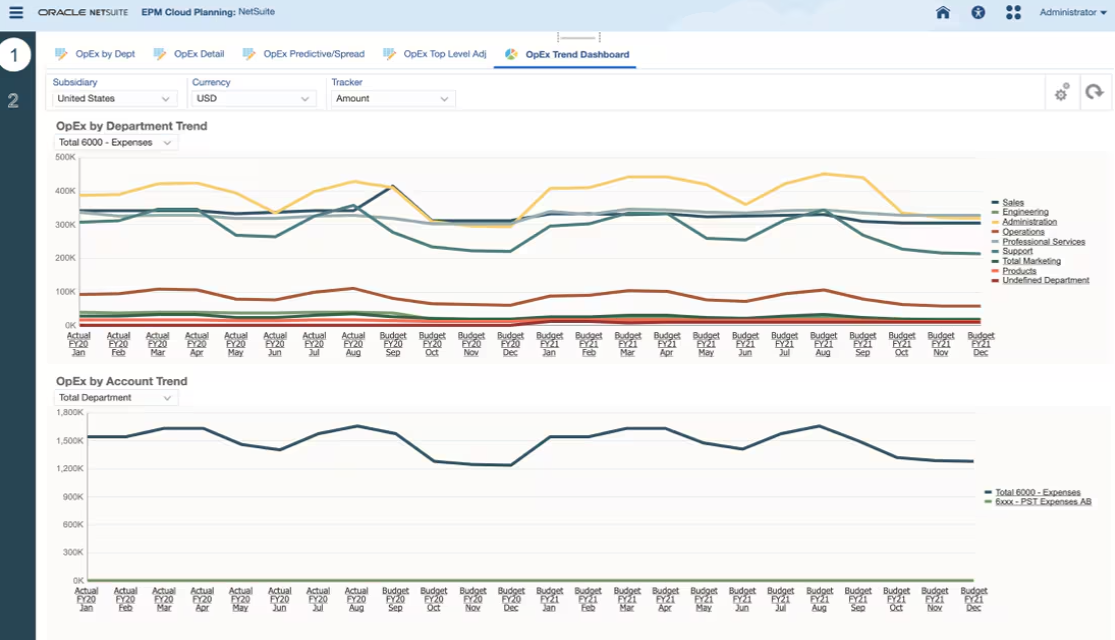Image resolution: width=1115 pixels, height=640 pixels.
Task: Open the accessibility settings icon
Action: [977, 13]
